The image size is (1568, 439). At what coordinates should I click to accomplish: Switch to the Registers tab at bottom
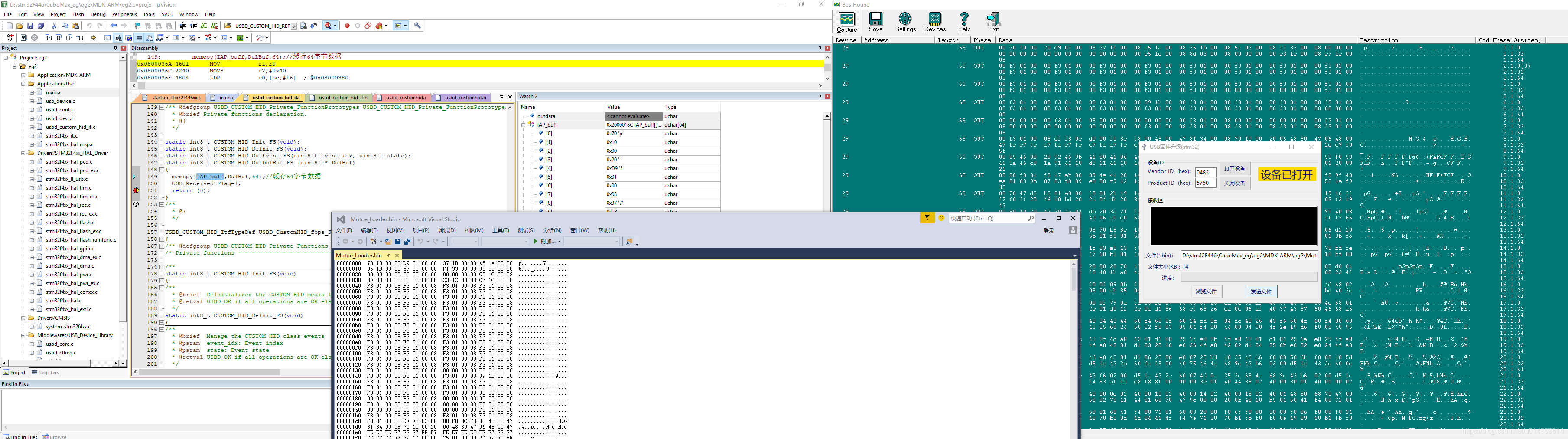pos(46,373)
